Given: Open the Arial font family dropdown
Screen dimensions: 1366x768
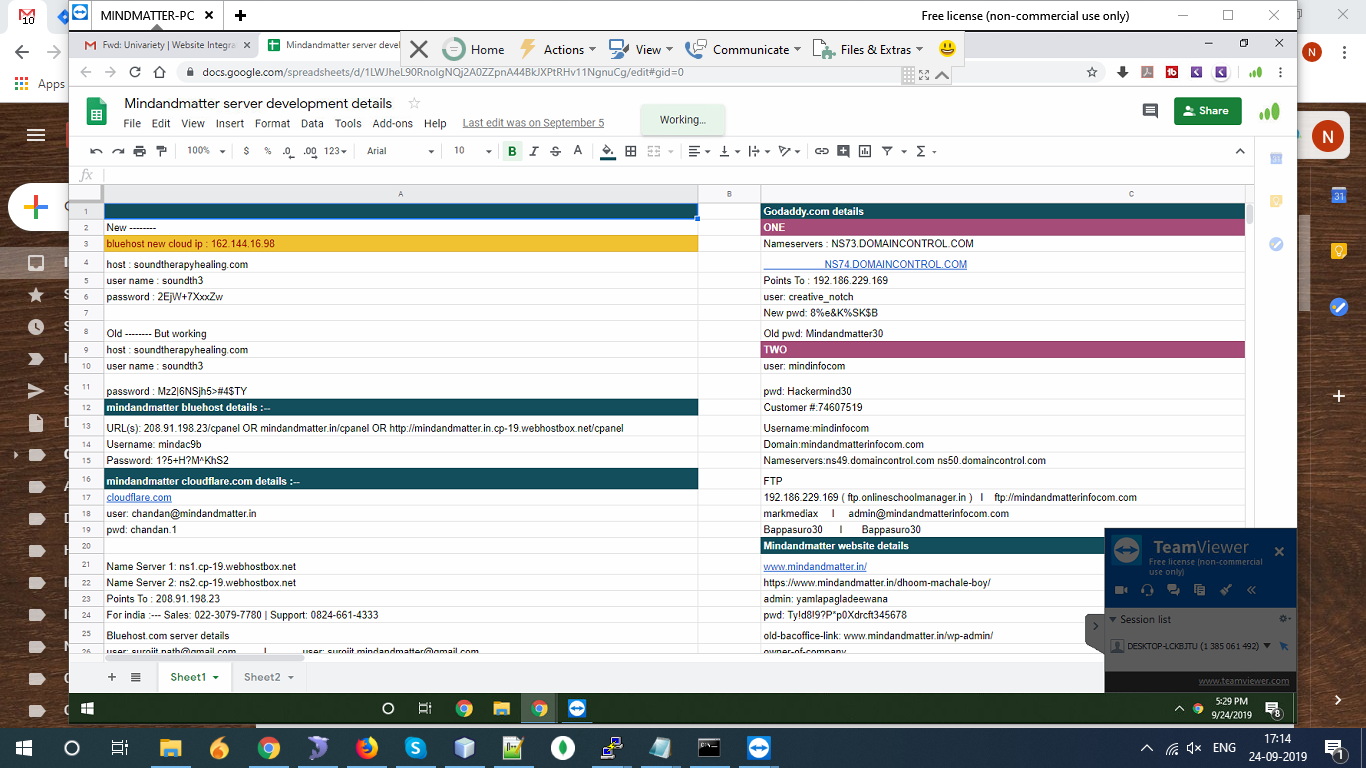Looking at the screenshot, I should (400, 151).
